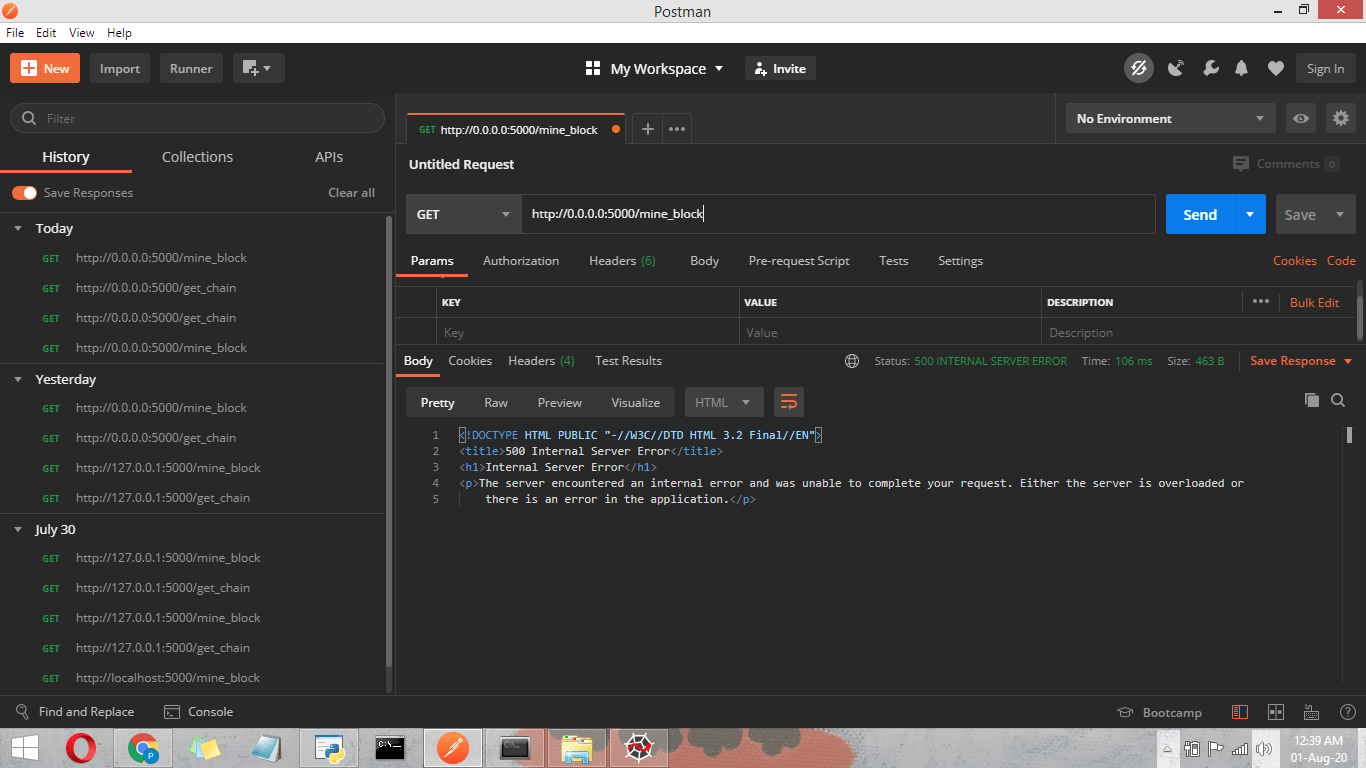Click the capture requests satellite icon
This screenshot has height=768, width=1366.
(1176, 68)
